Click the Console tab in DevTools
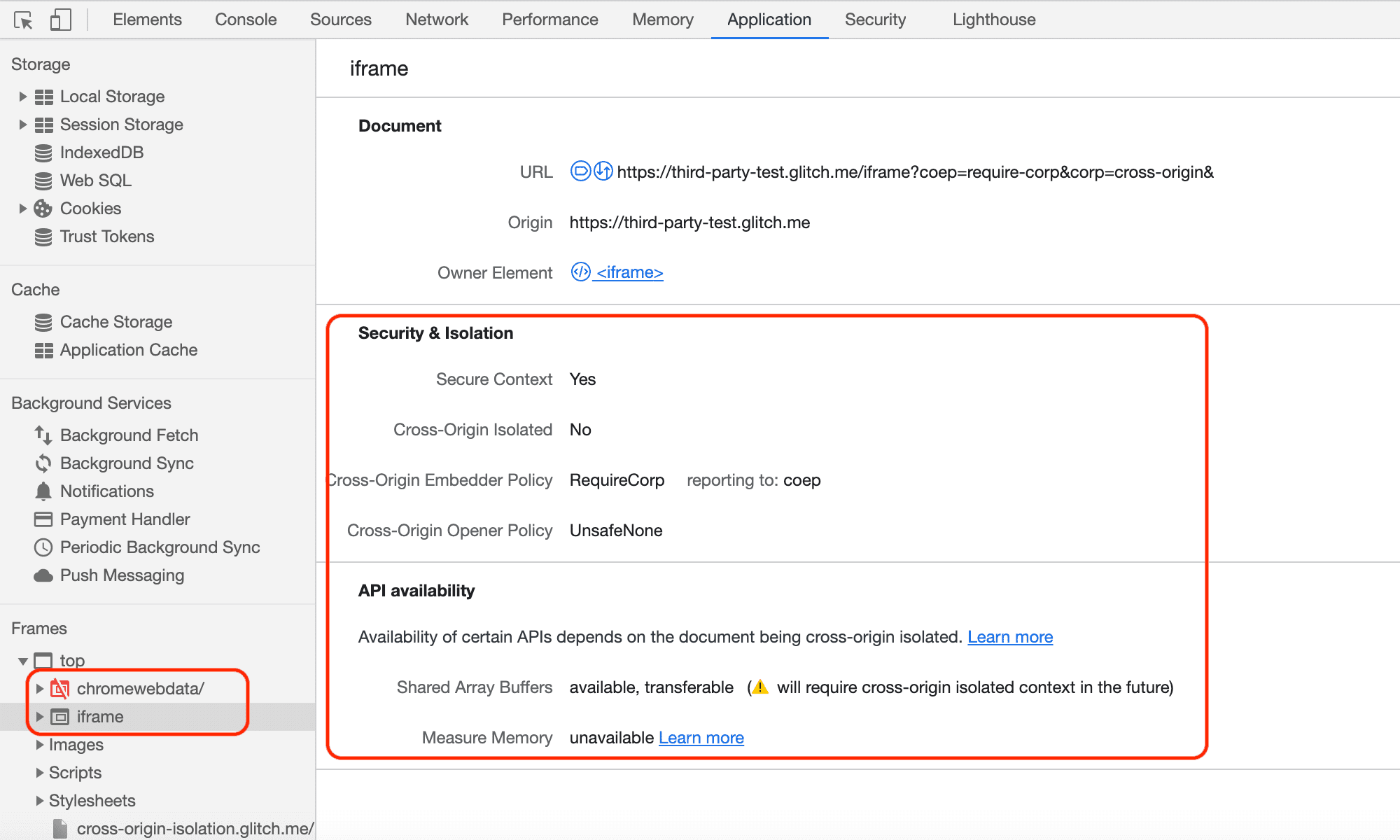Screen dimensions: 1400x840 pyautogui.click(x=245, y=18)
